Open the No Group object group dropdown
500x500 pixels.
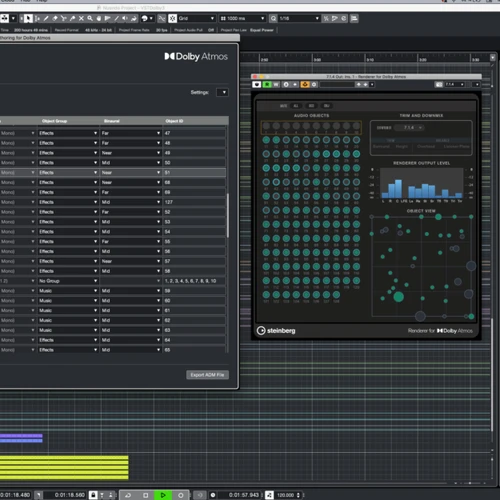click(x=68, y=281)
